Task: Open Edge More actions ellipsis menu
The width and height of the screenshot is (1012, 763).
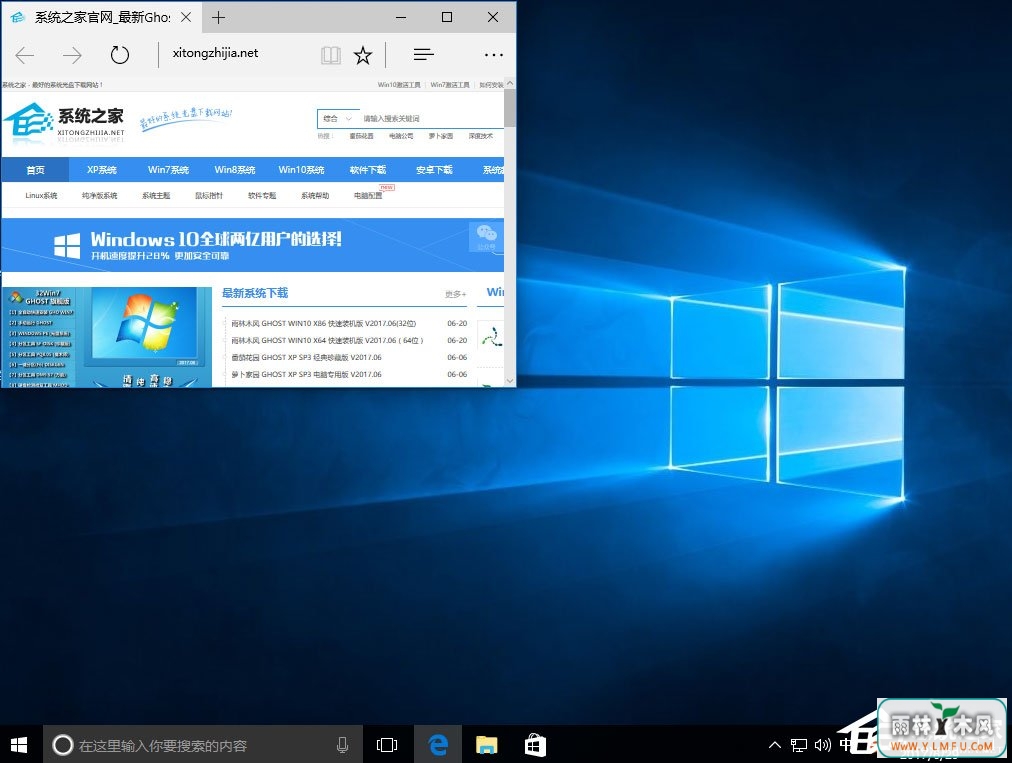Action: click(494, 55)
